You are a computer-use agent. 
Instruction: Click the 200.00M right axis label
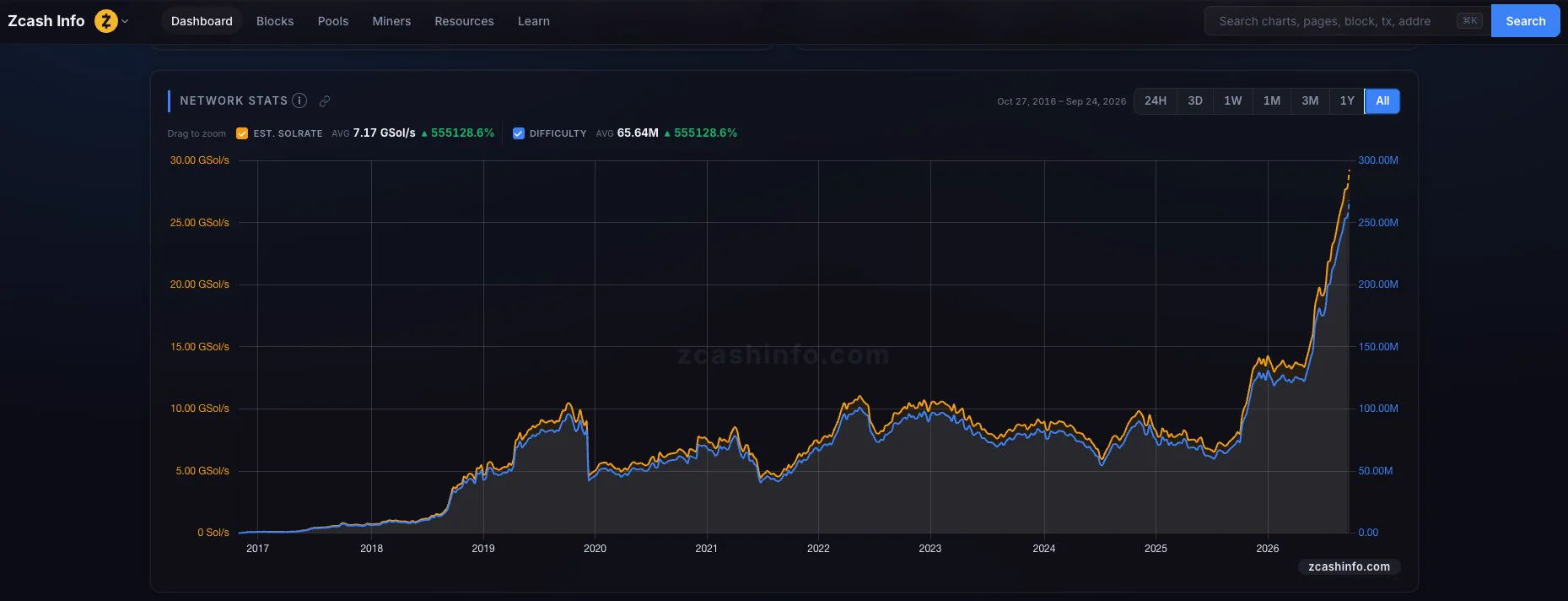point(1378,284)
